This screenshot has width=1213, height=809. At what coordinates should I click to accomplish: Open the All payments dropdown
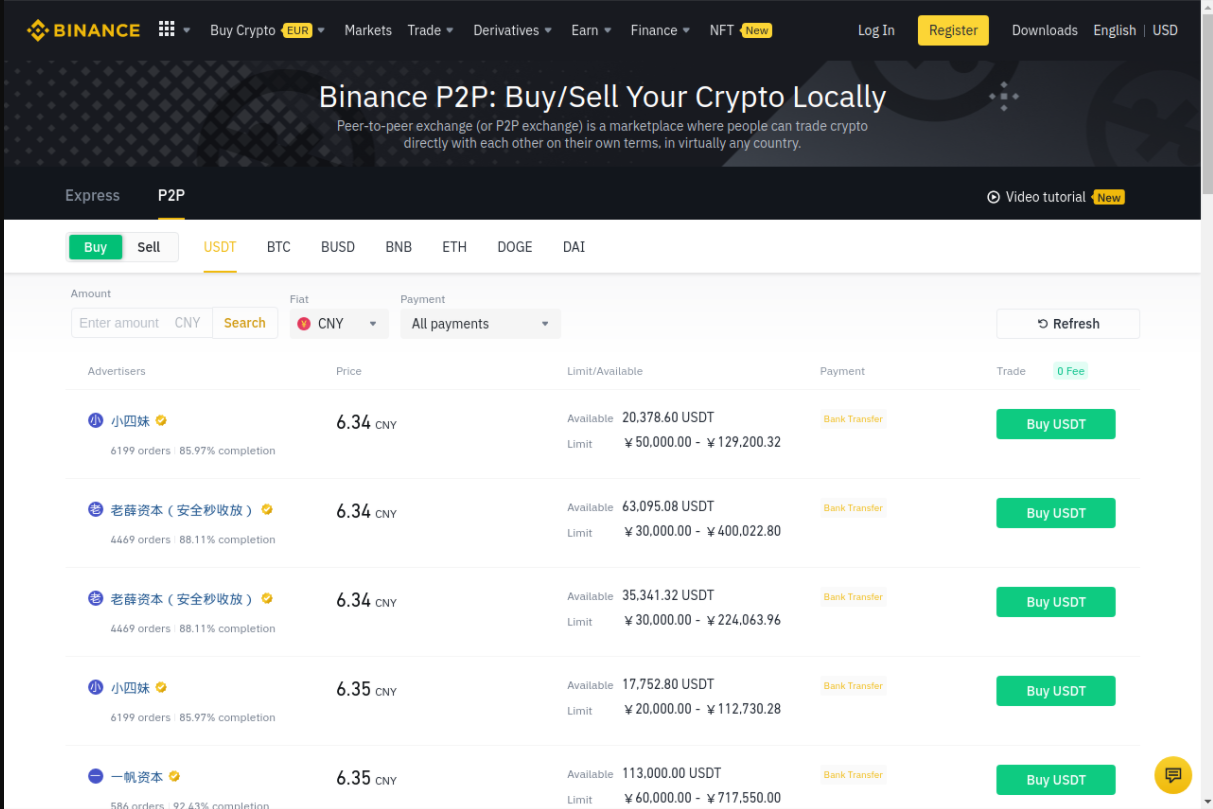click(481, 324)
